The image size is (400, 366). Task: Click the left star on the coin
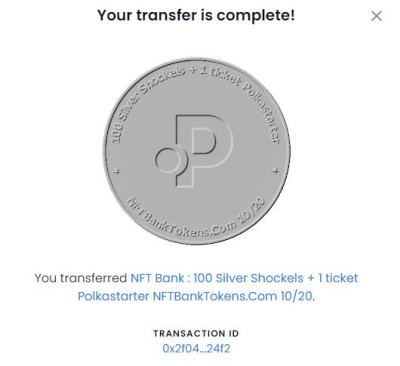pyautogui.click(x=117, y=172)
